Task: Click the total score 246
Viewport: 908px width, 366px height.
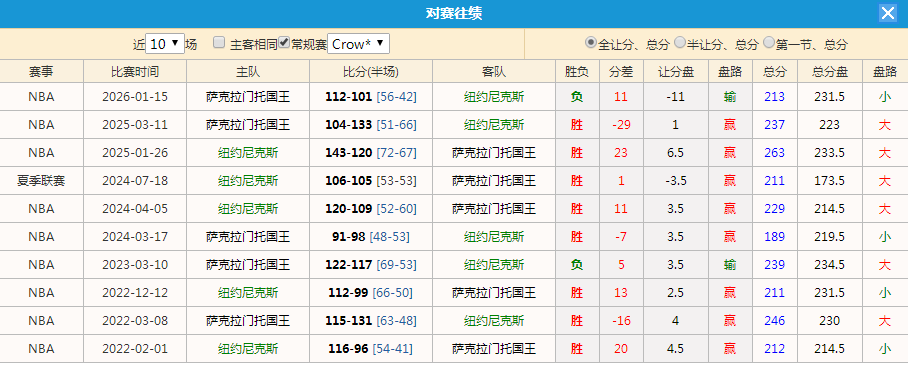Action: 774,321
